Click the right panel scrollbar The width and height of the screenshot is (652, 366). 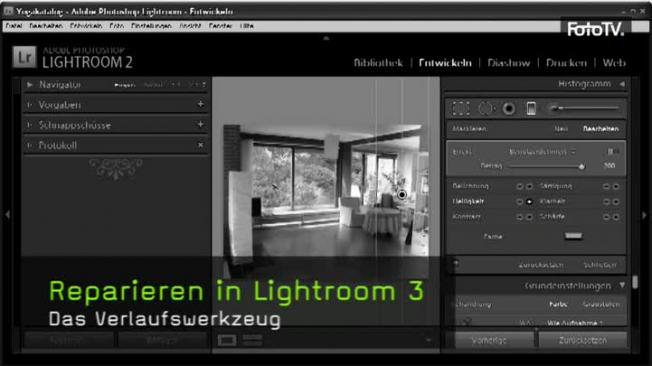tap(635, 282)
